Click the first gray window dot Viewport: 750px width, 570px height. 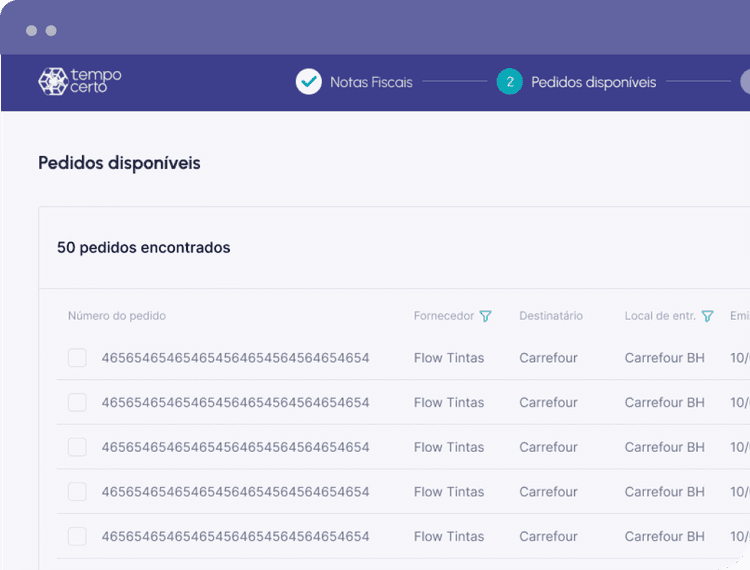pos(32,31)
